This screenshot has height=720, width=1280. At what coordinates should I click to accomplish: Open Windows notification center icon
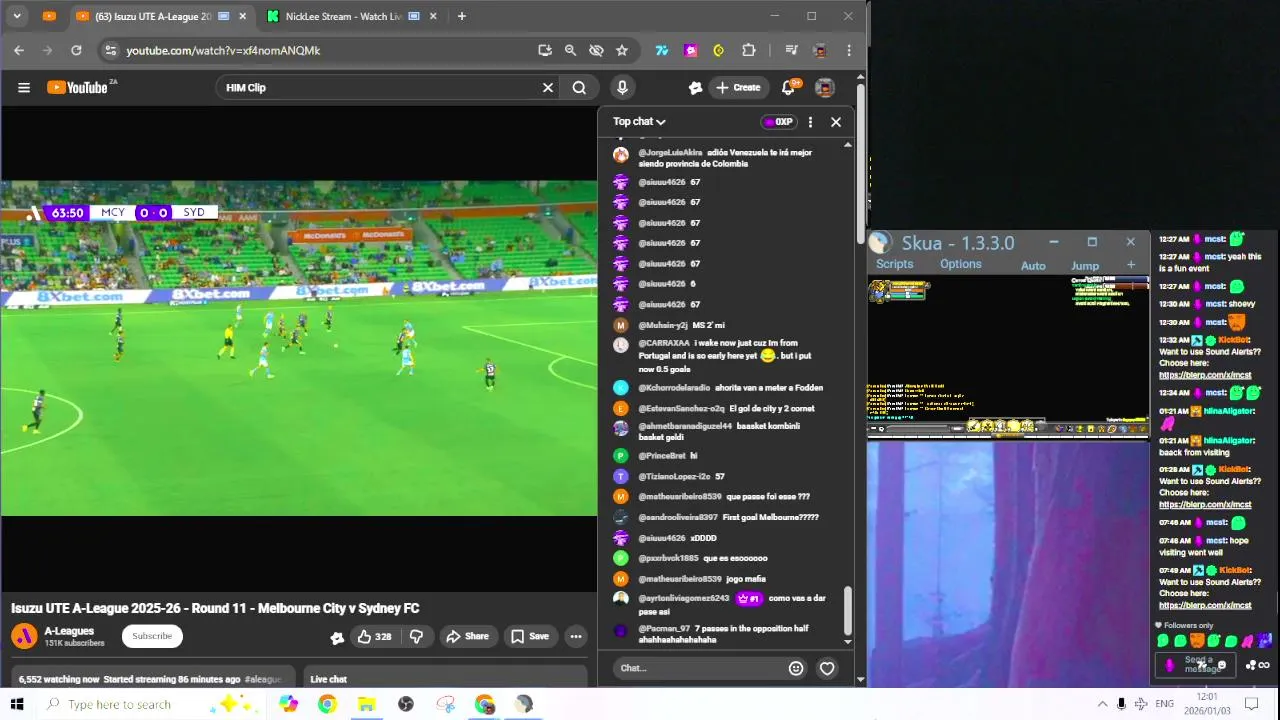[1250, 704]
